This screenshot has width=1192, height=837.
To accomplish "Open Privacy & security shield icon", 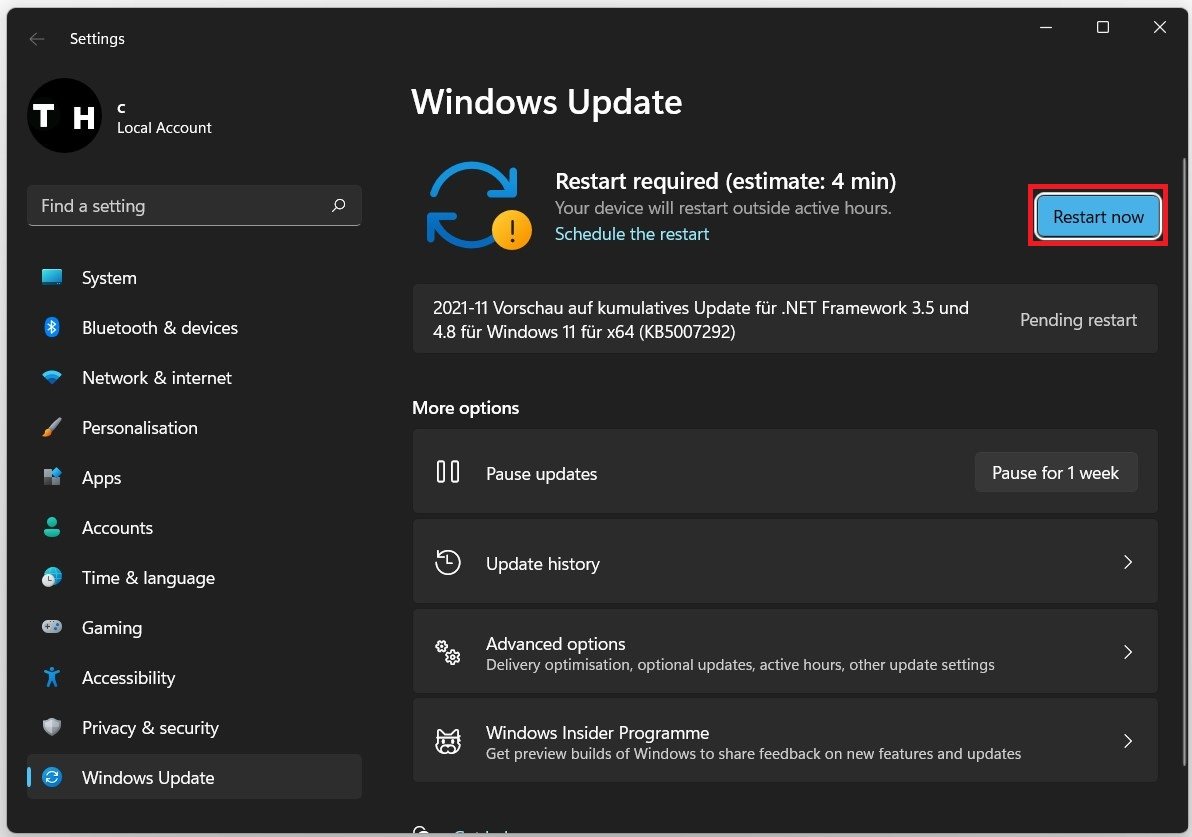I will point(53,727).
